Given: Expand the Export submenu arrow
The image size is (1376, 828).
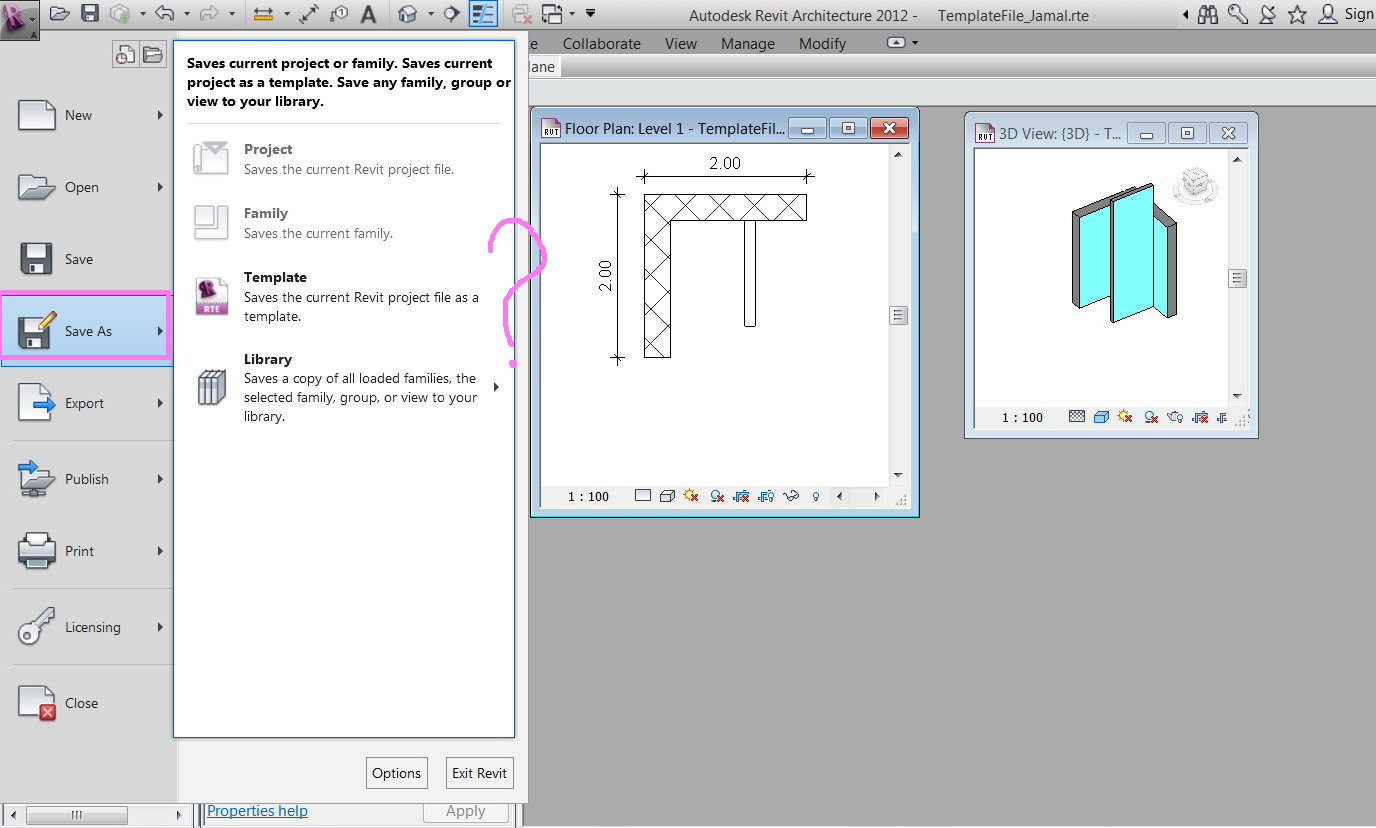Looking at the screenshot, I should [160, 404].
